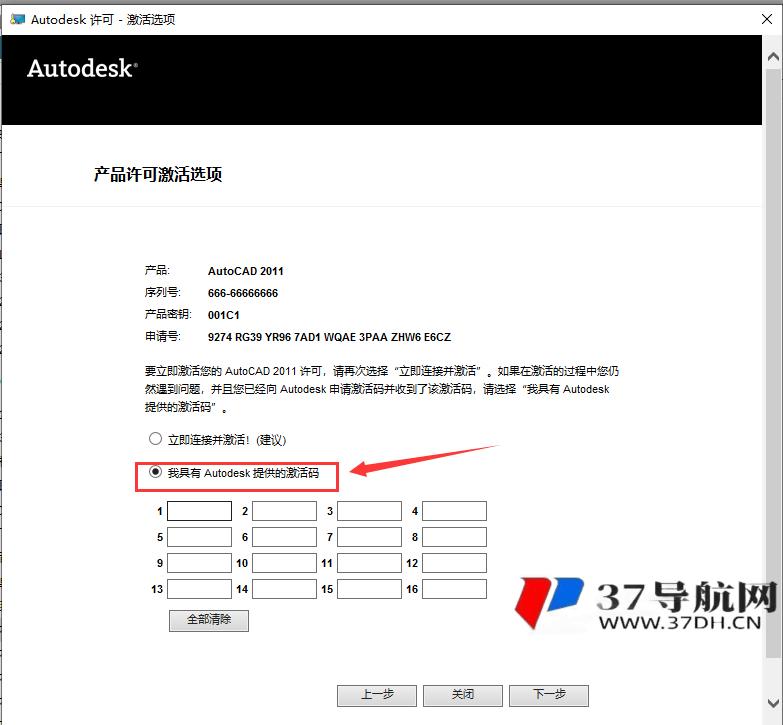Click activation code field 2

point(284,511)
